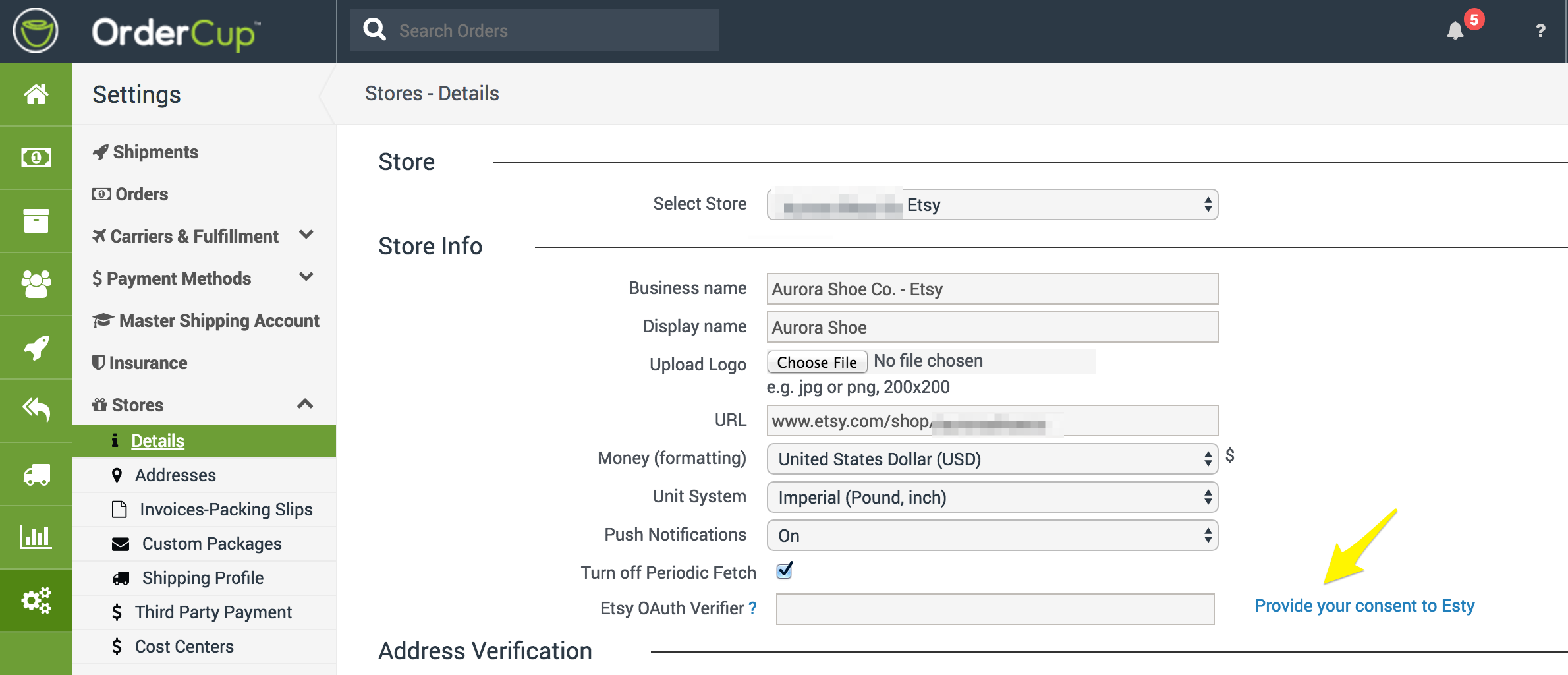Open help via the question mark icon
The image size is (1568, 675).
1540,30
